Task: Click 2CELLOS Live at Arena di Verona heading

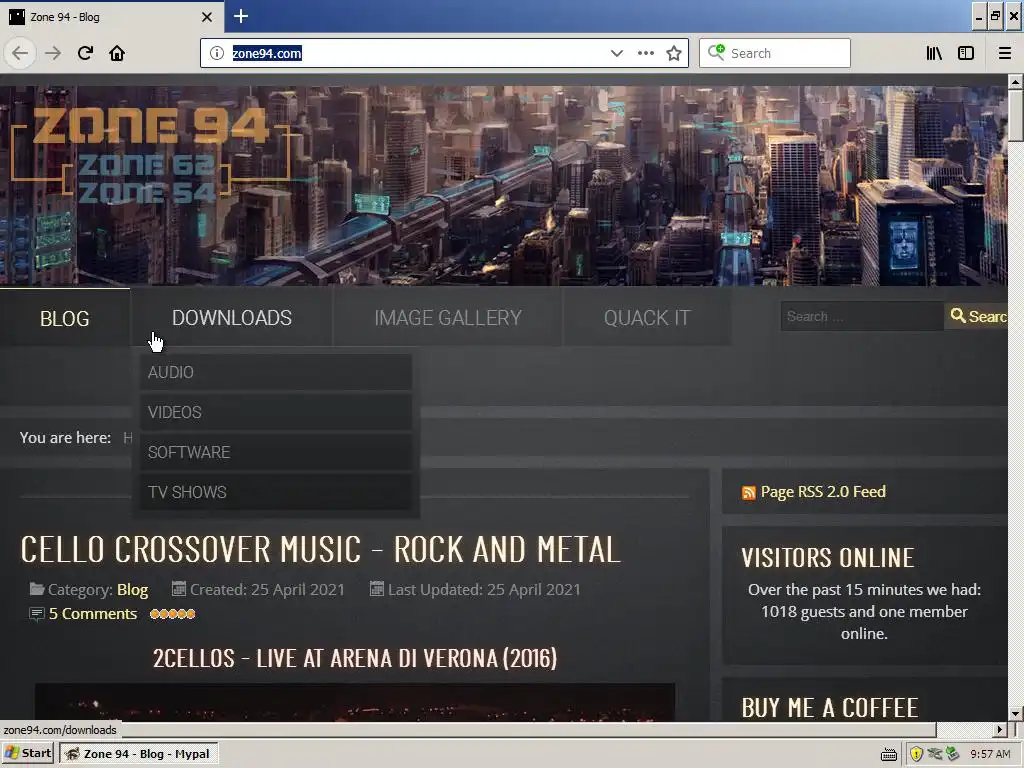Action: click(355, 658)
